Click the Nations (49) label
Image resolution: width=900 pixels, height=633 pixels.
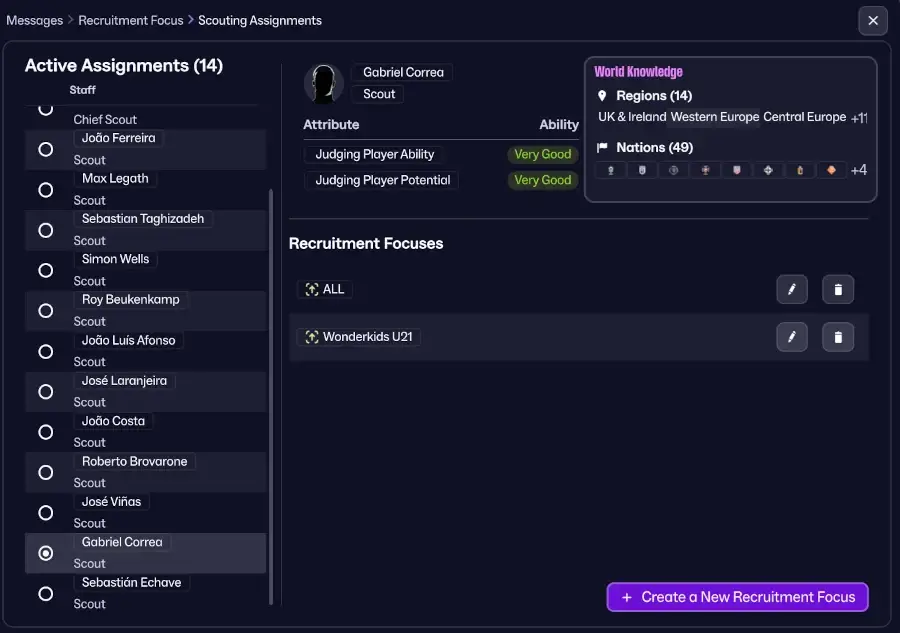click(654, 147)
